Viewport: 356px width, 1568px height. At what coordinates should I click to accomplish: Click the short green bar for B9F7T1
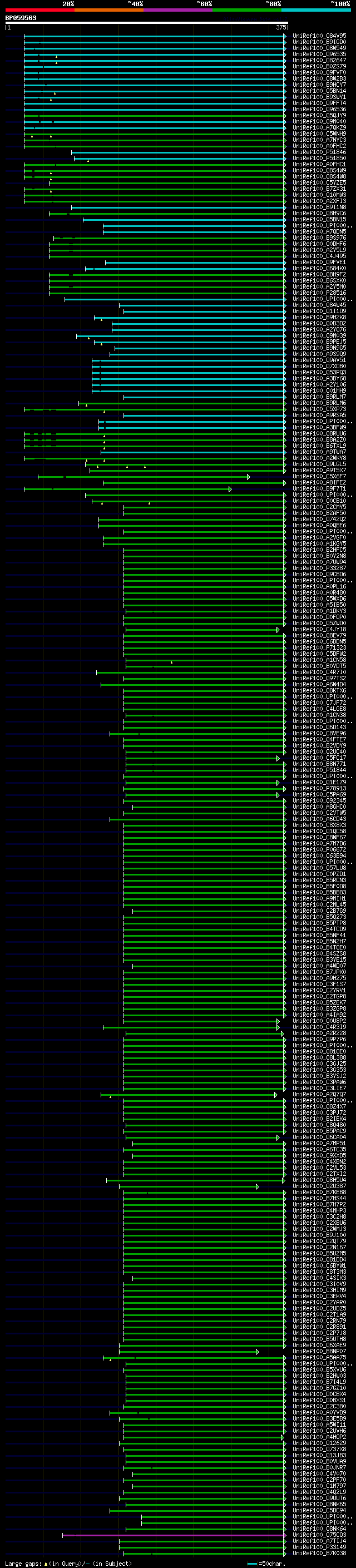click(128, 489)
